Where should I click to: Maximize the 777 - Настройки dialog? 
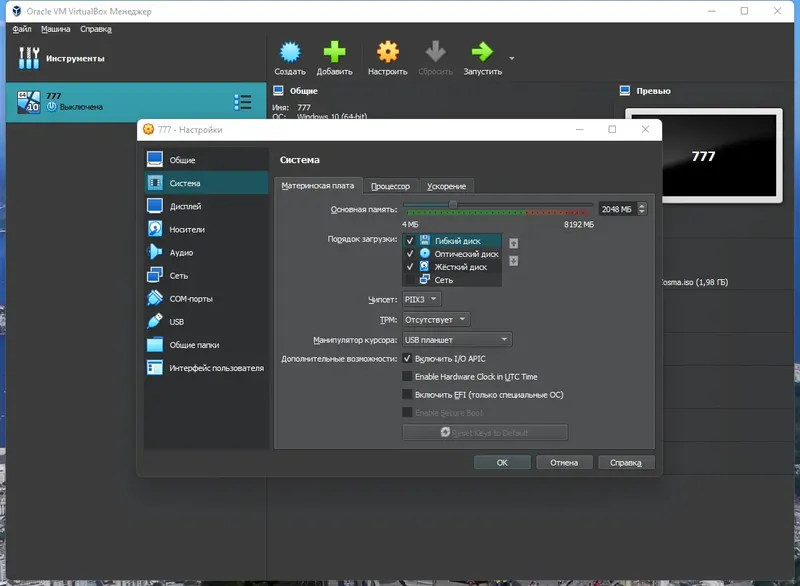click(x=612, y=130)
